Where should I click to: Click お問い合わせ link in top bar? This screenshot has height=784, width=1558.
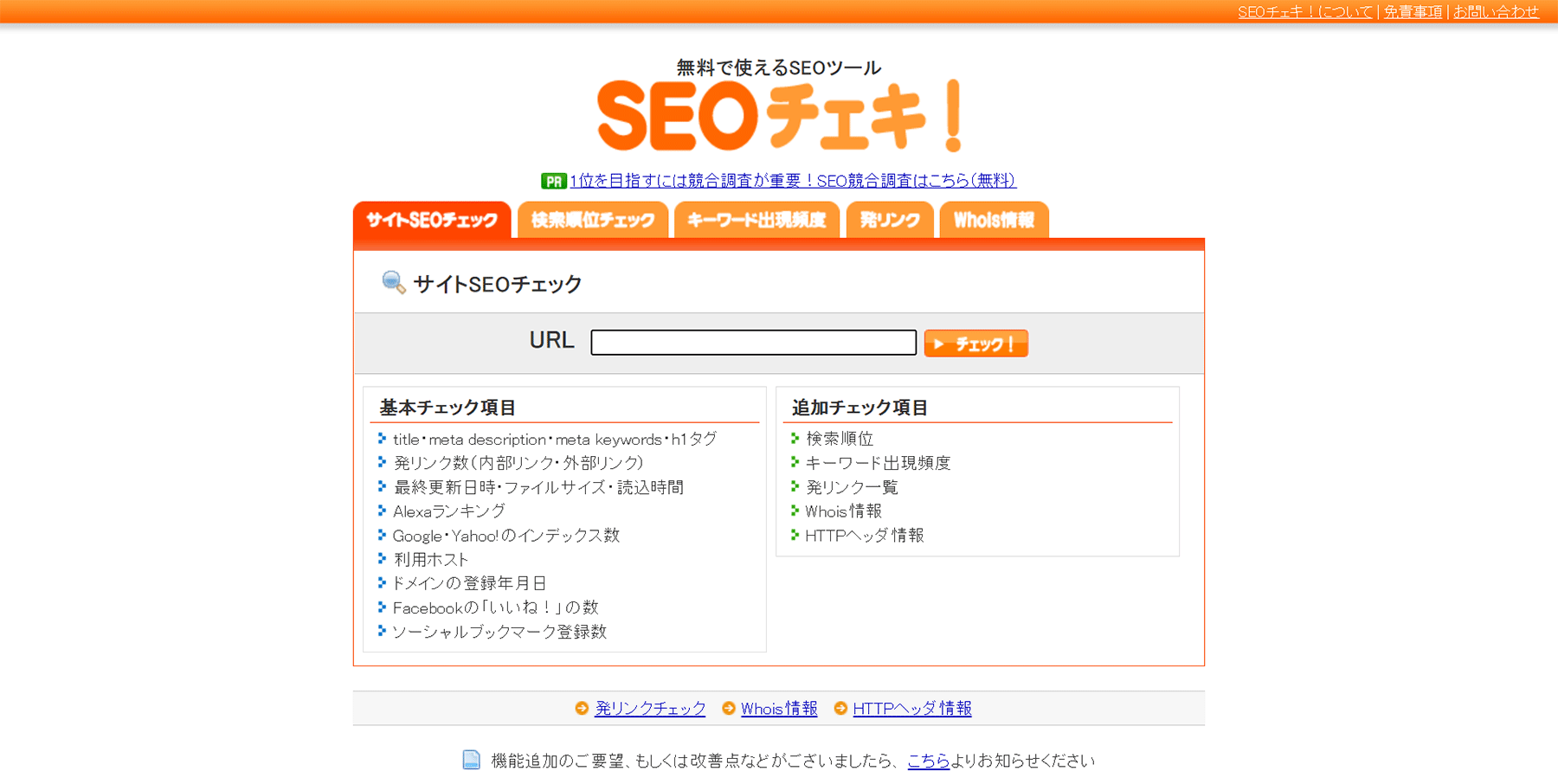(x=1496, y=12)
